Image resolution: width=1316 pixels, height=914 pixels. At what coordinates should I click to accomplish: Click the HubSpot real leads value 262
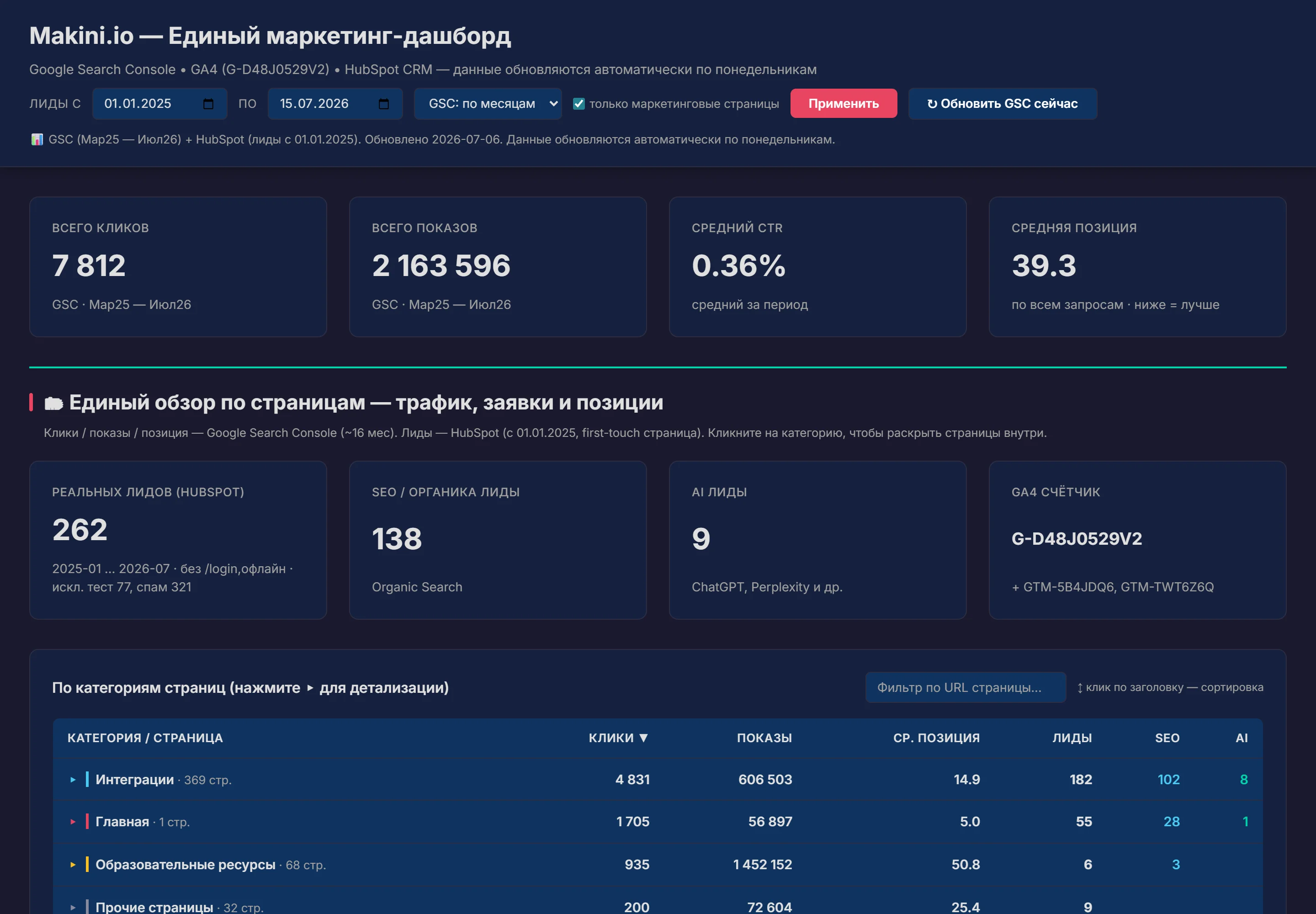point(80,530)
